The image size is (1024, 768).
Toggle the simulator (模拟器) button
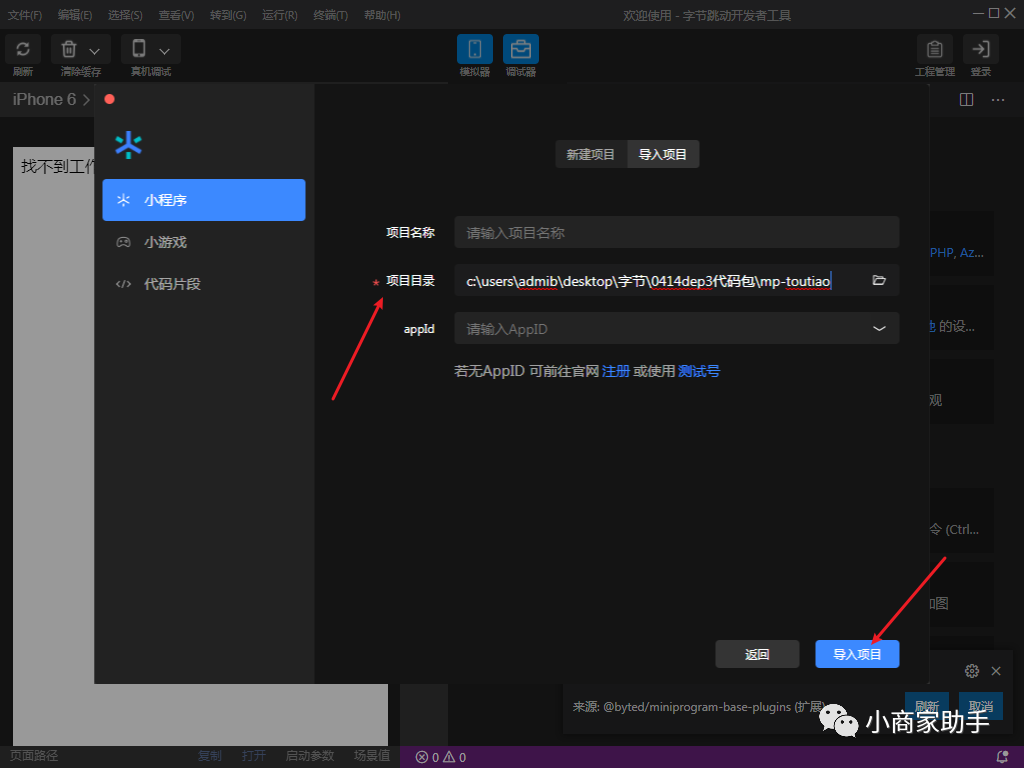(475, 50)
